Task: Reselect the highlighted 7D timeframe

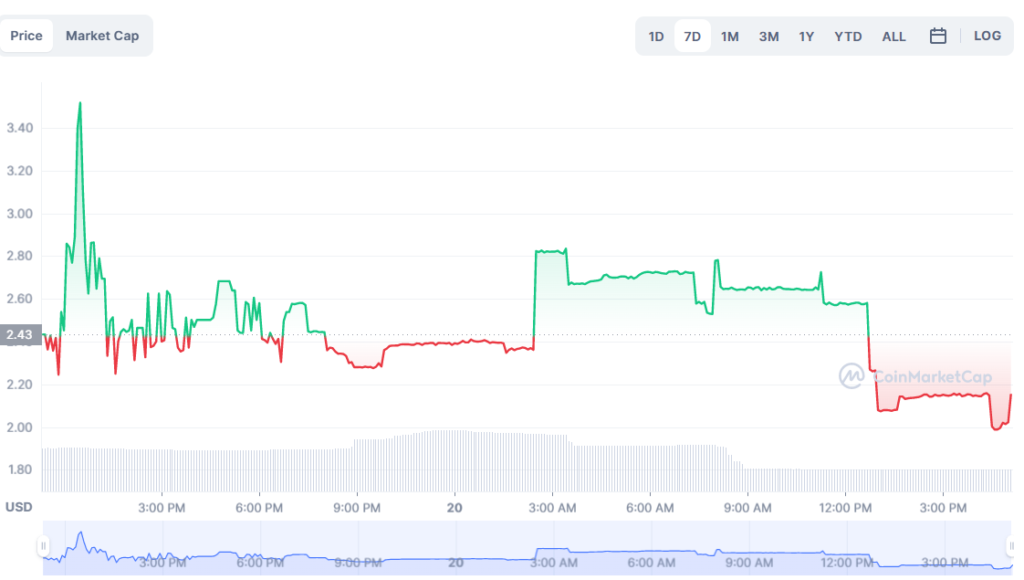Action: point(692,35)
